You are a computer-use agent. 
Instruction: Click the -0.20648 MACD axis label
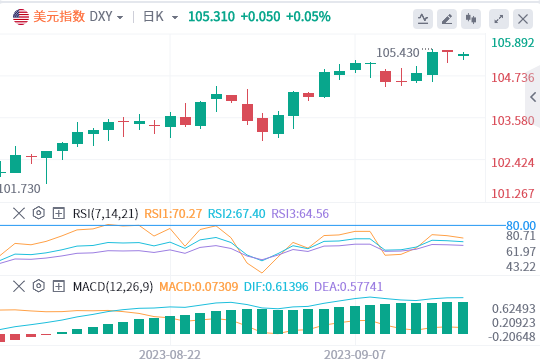point(511,337)
